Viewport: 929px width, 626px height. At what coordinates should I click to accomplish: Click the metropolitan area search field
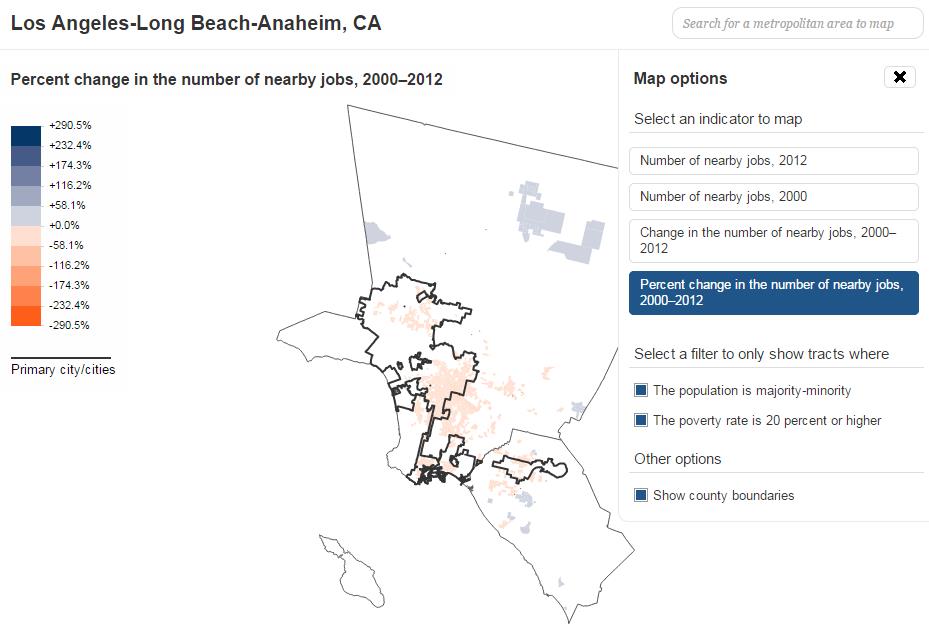[x=797, y=24]
